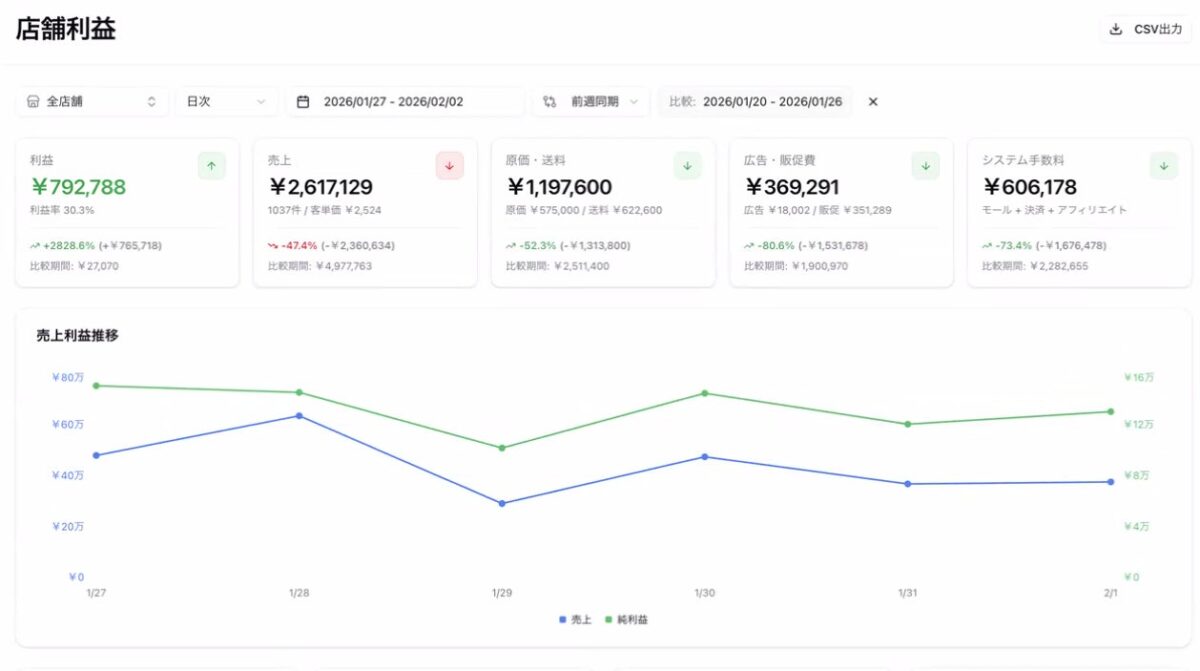1200x671 pixels.
Task: Click the store icon beside 全店舗
Action: coord(33,102)
